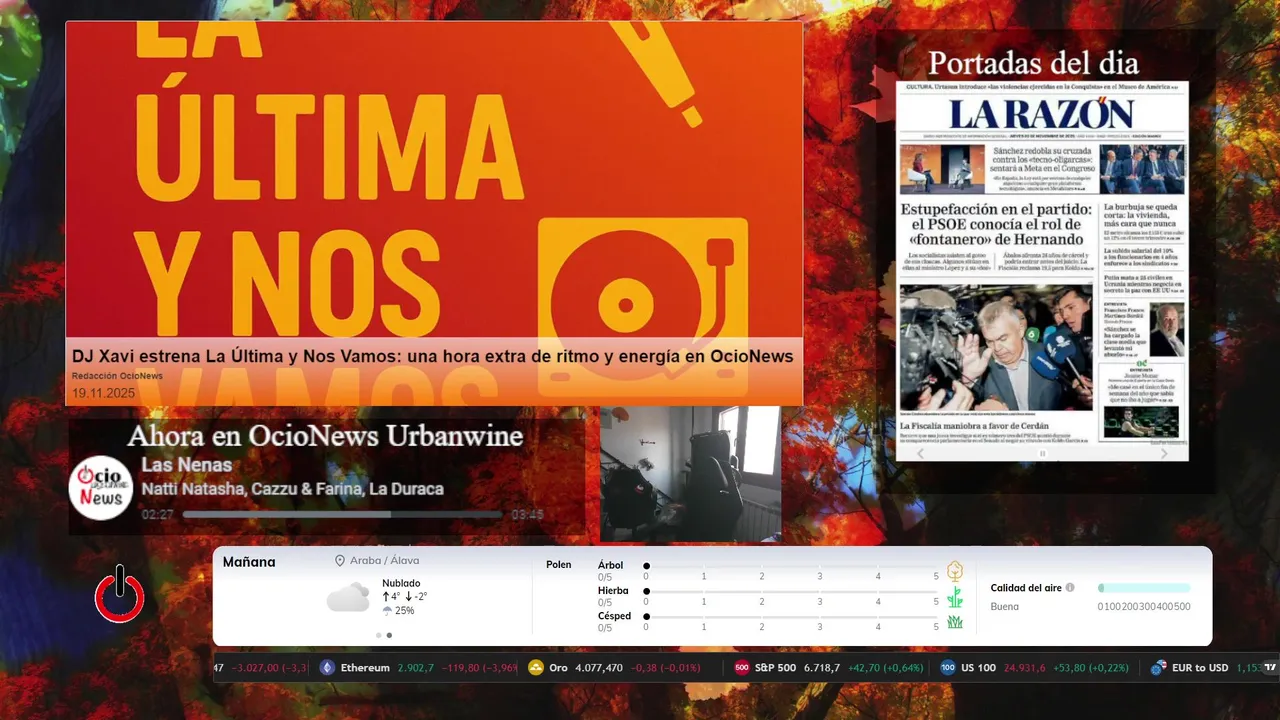The height and width of the screenshot is (720, 1280).
Task: Click the Portadas del dia heading
Action: click(x=1033, y=63)
